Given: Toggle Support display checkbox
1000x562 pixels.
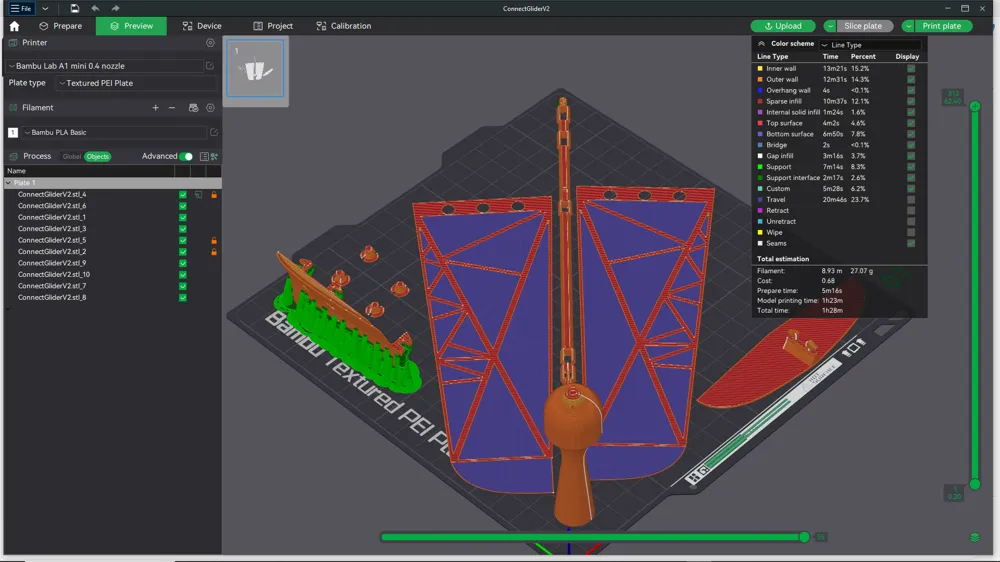Looking at the screenshot, I should click(x=911, y=166).
